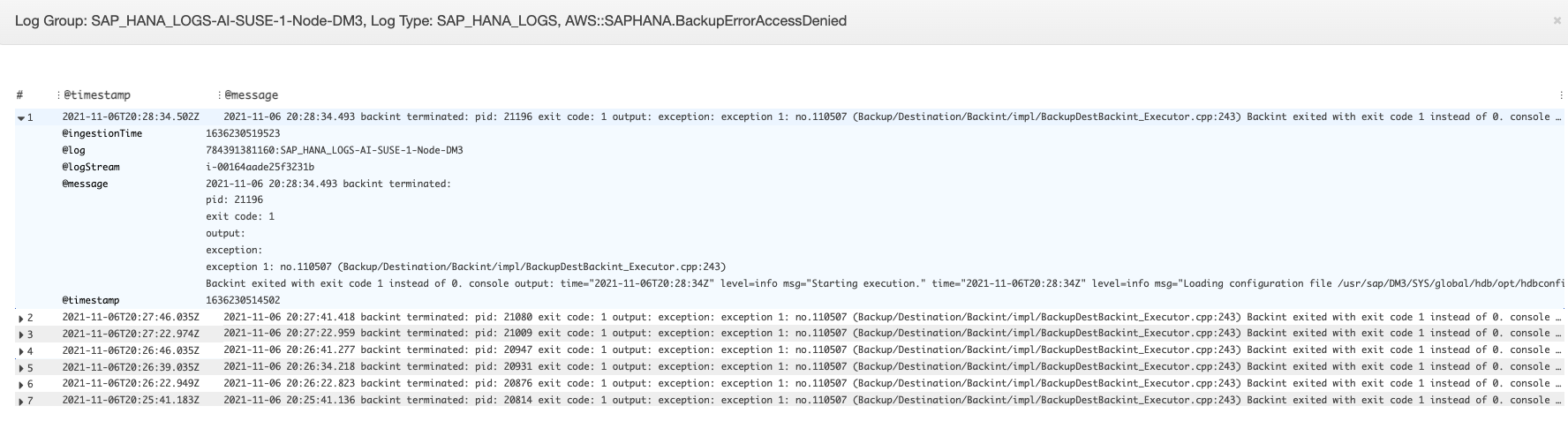Viewport: 1568px width, 421px height.
Task: Close the log details dialog
Action: (x=1557, y=20)
